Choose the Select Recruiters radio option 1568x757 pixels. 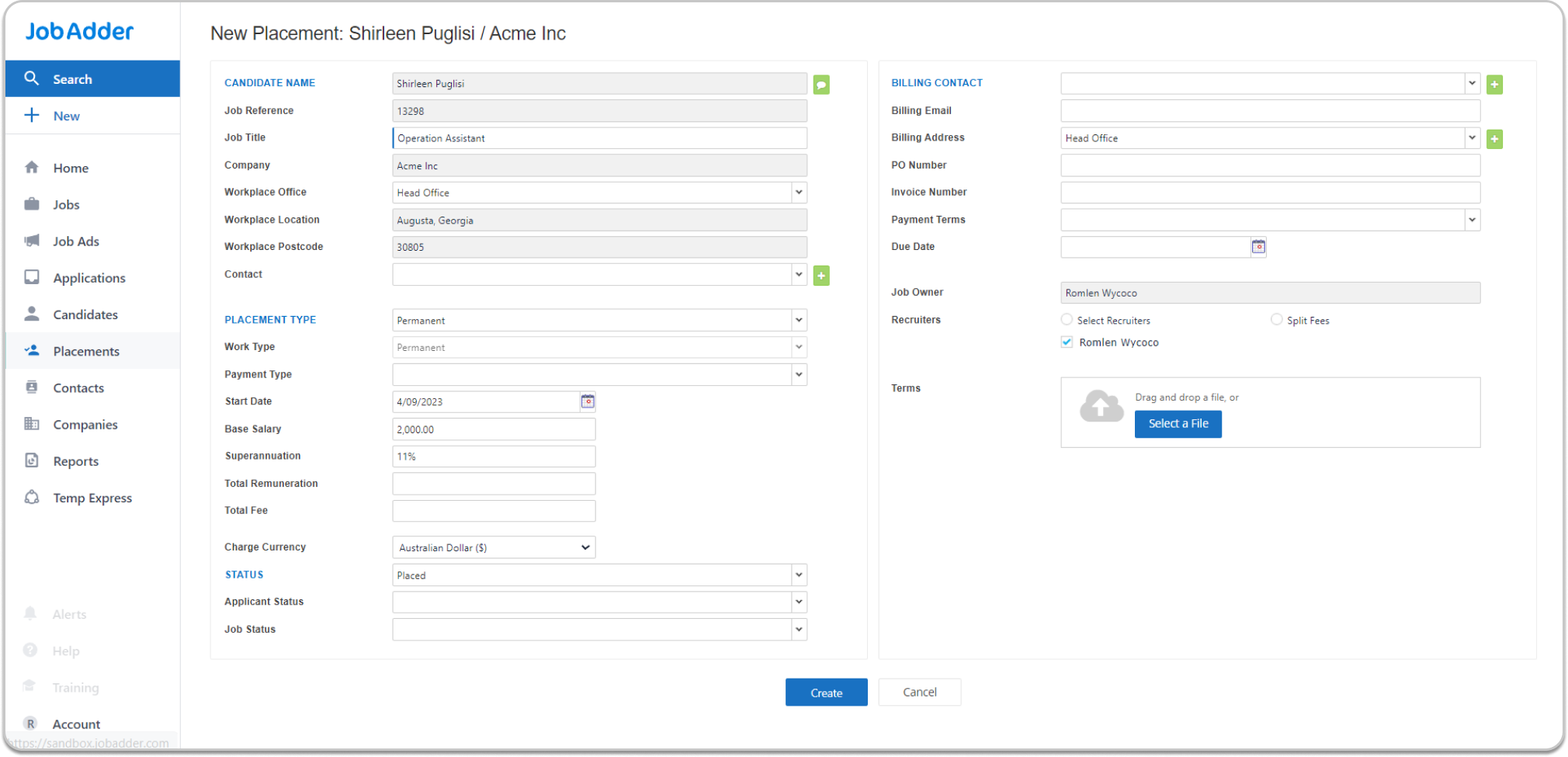[1067, 320]
